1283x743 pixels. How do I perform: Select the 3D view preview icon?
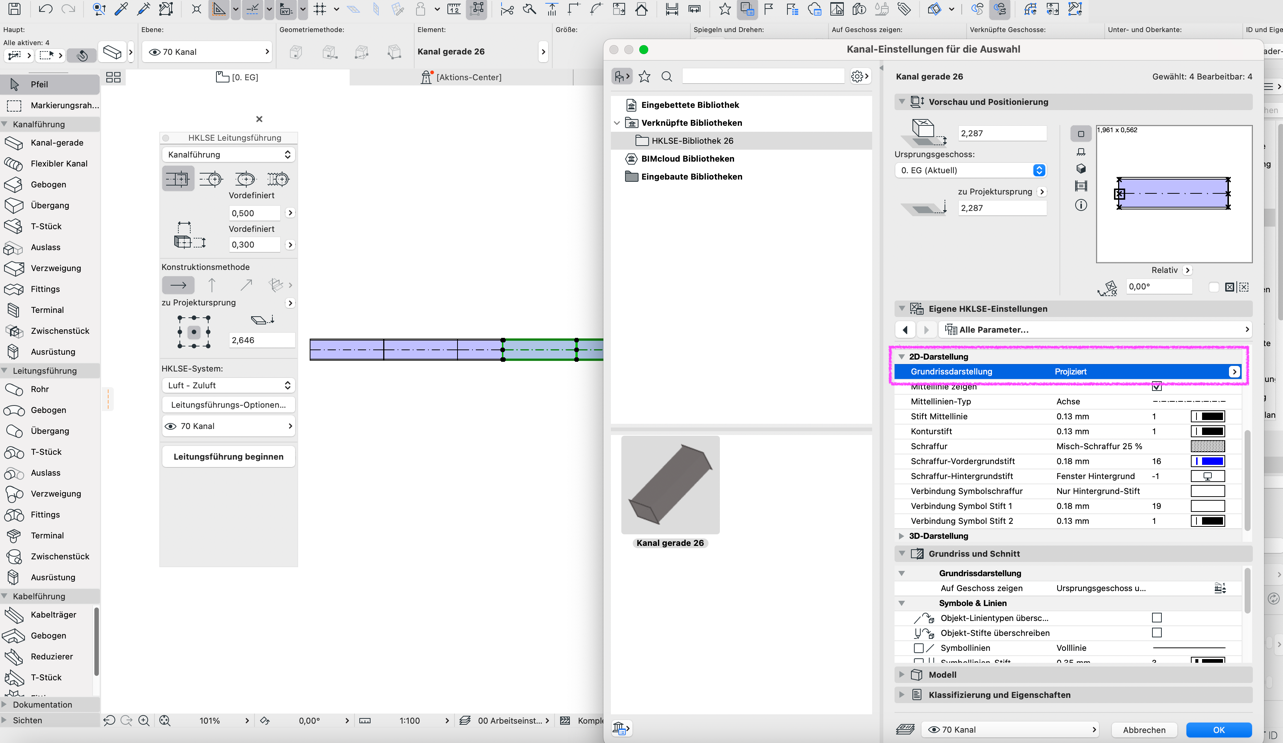click(1081, 169)
